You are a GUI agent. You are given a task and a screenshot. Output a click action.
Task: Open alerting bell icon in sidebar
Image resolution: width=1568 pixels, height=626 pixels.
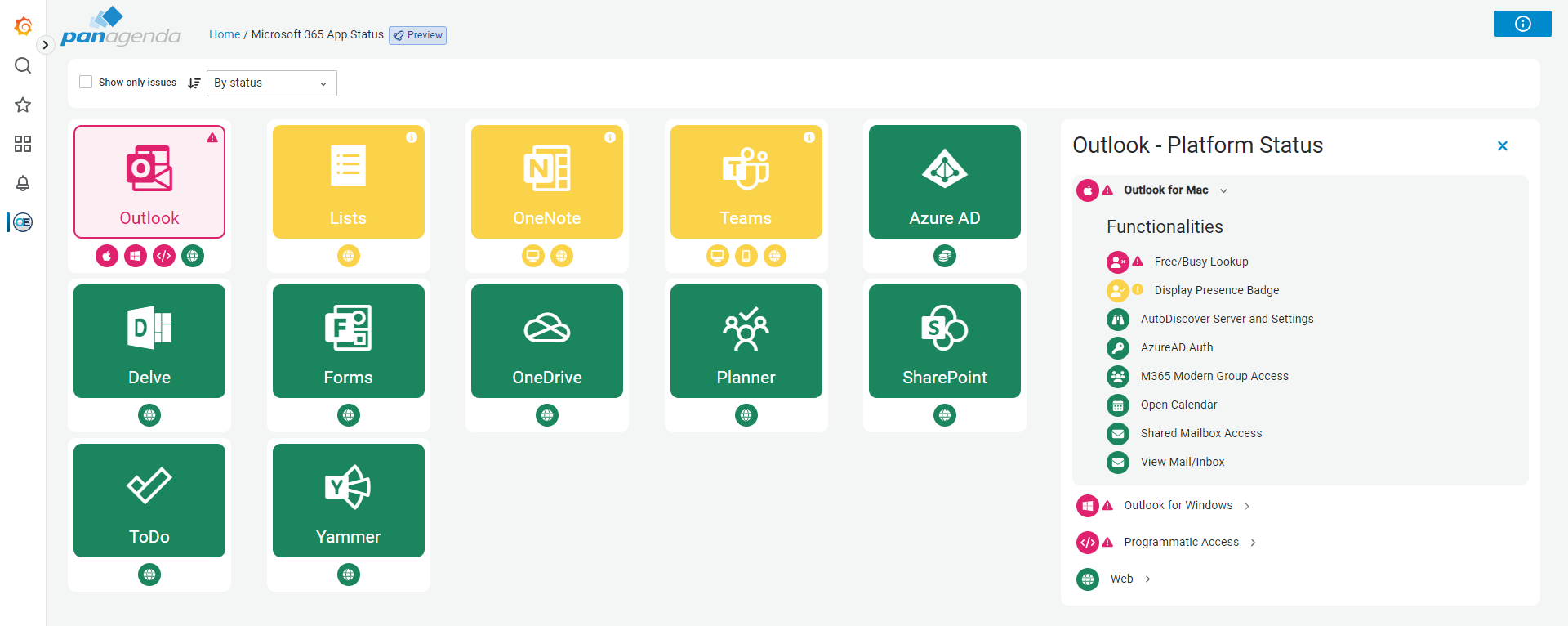pyautogui.click(x=23, y=183)
